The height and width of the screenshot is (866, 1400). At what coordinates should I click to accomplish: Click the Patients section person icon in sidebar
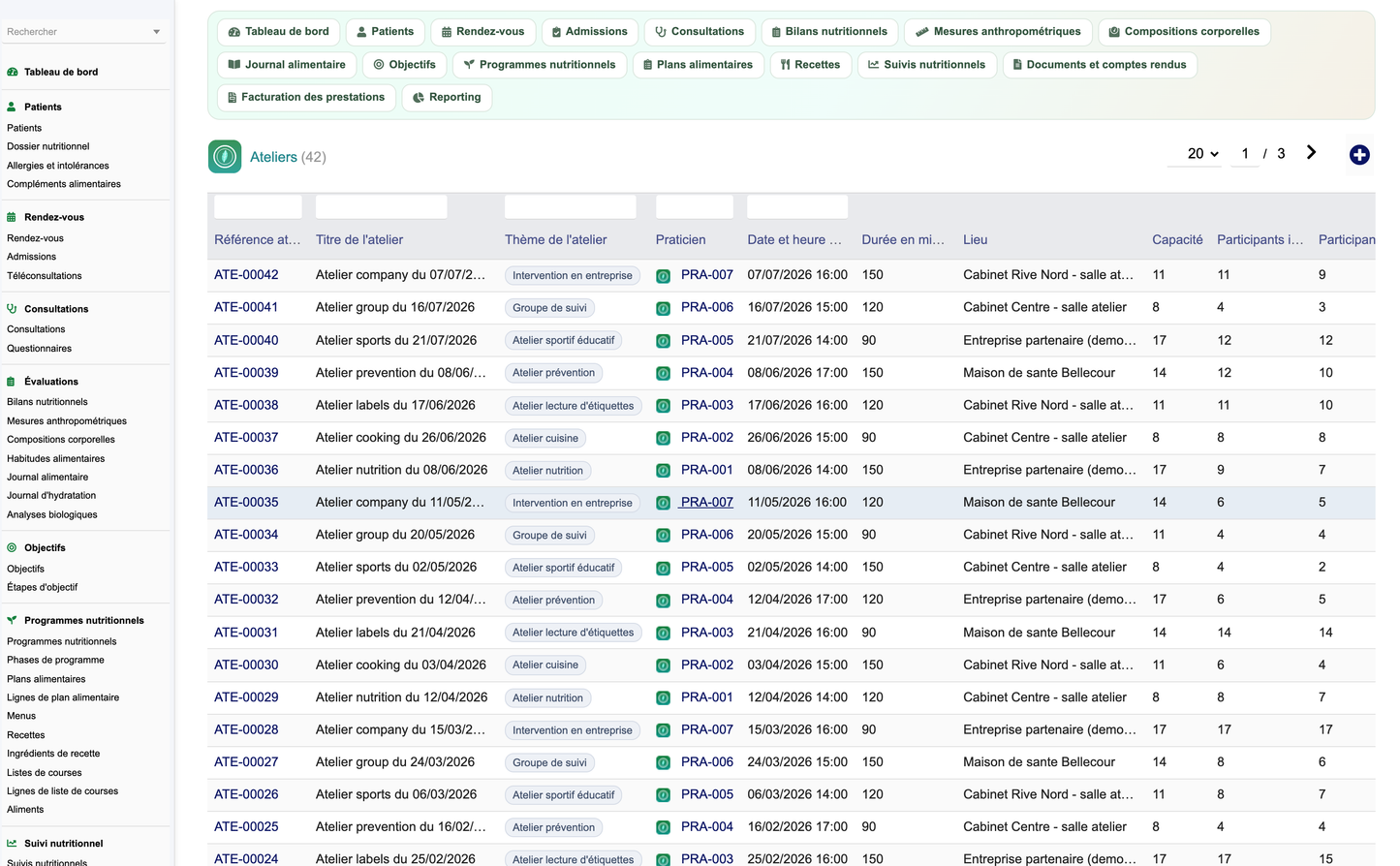tap(12, 107)
